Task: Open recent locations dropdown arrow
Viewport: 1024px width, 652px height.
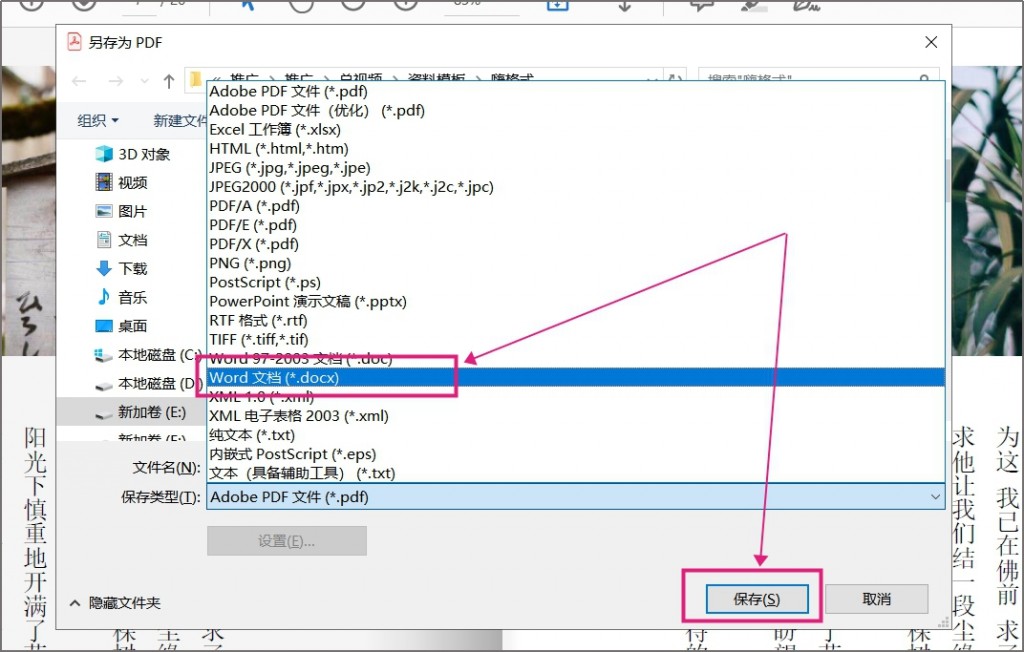Action: 144,82
